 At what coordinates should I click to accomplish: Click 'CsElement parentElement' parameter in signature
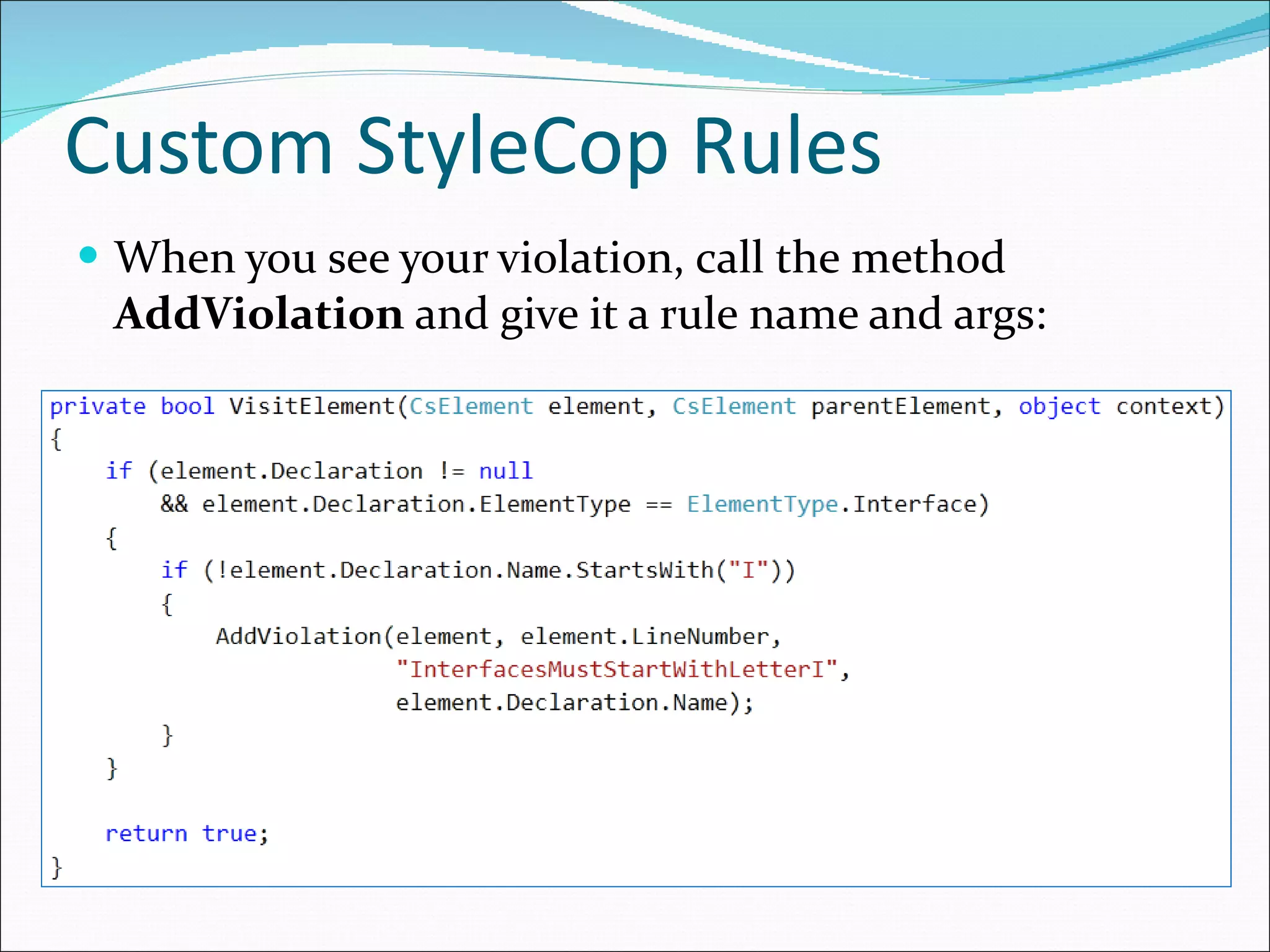point(837,407)
